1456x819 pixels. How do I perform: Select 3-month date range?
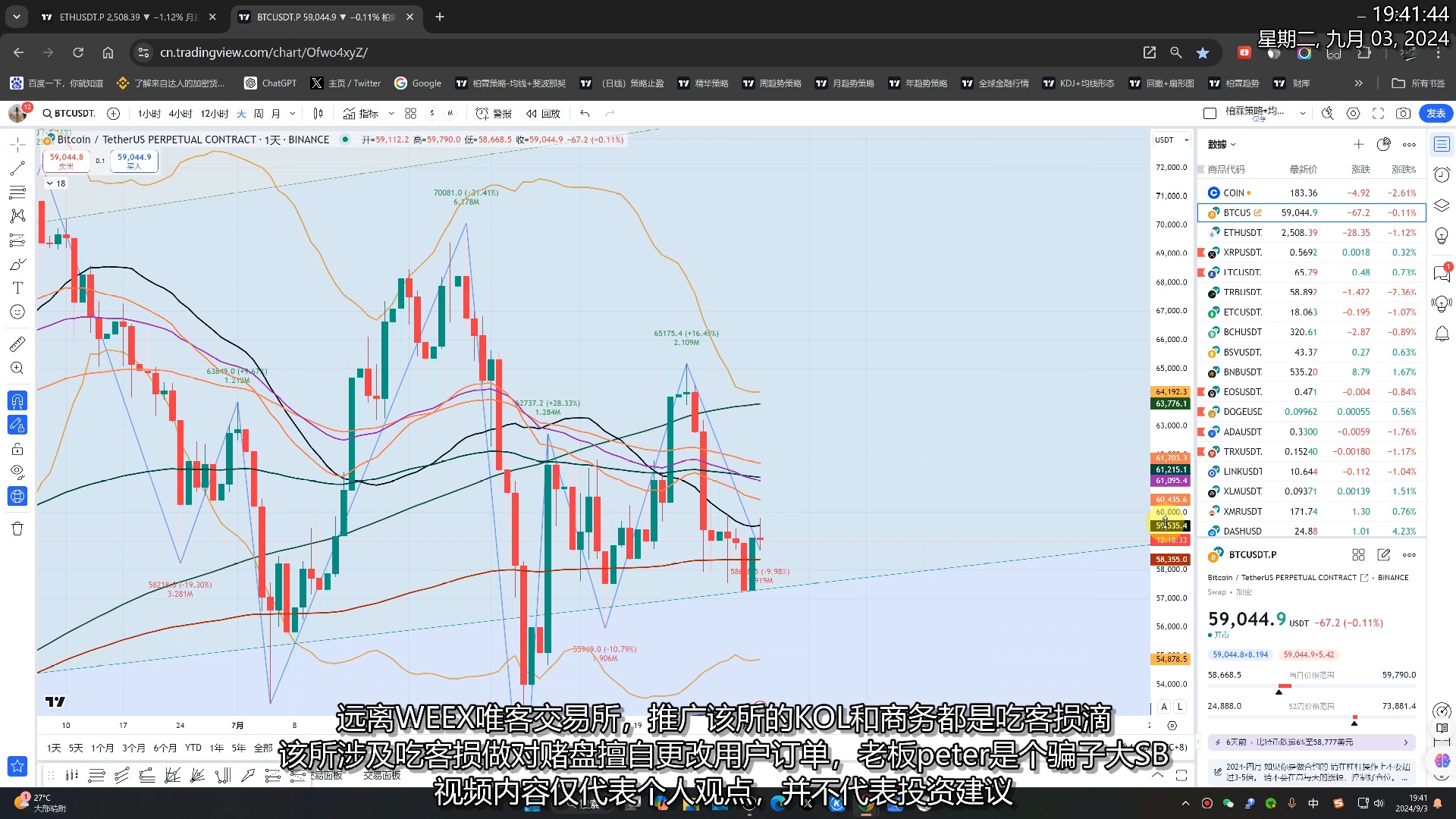[133, 748]
